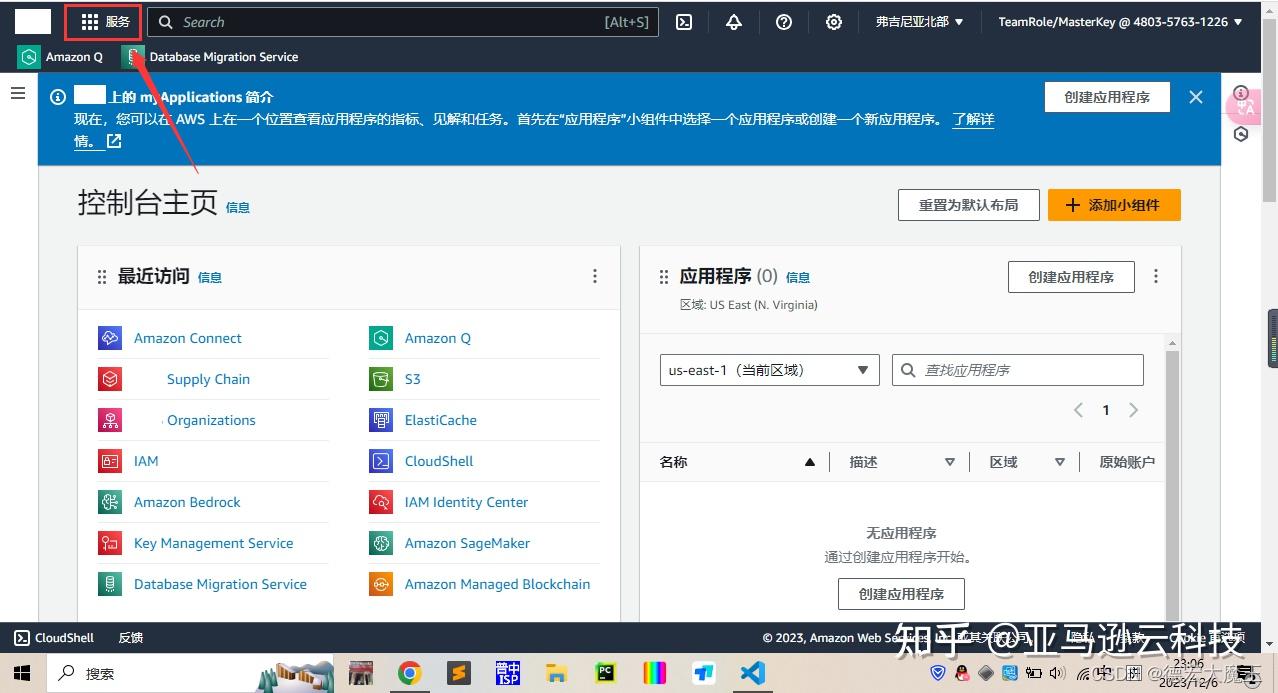Screen dimensions: 1278x693
Task: Open IAM from recently visited list
Action: [x=146, y=461]
